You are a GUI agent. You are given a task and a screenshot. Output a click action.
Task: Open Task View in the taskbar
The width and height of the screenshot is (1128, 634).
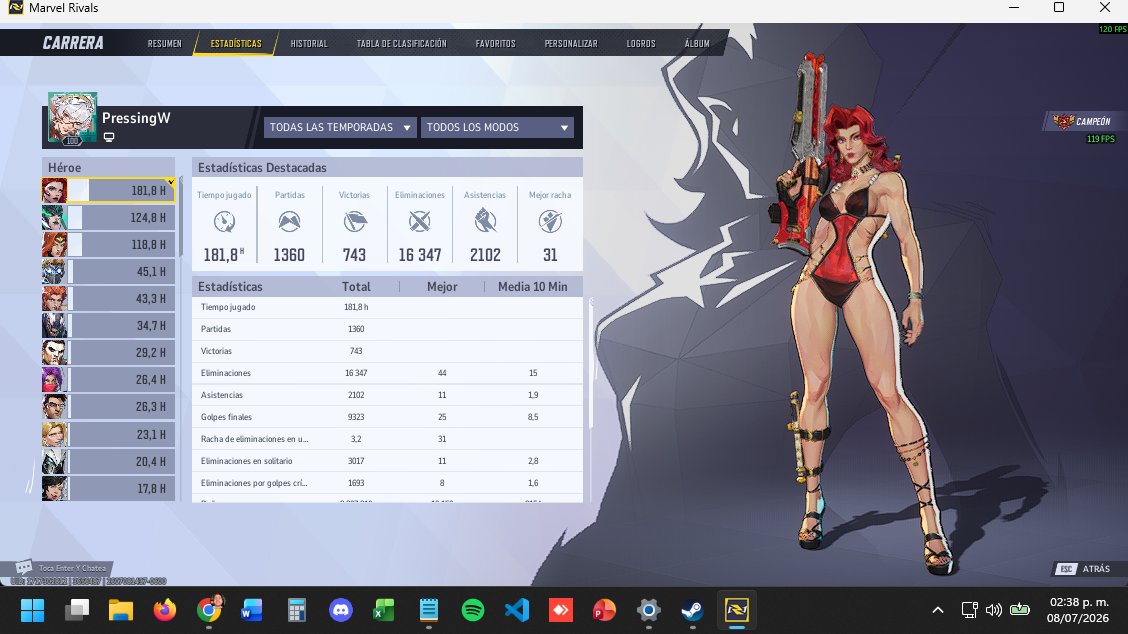coord(77,610)
